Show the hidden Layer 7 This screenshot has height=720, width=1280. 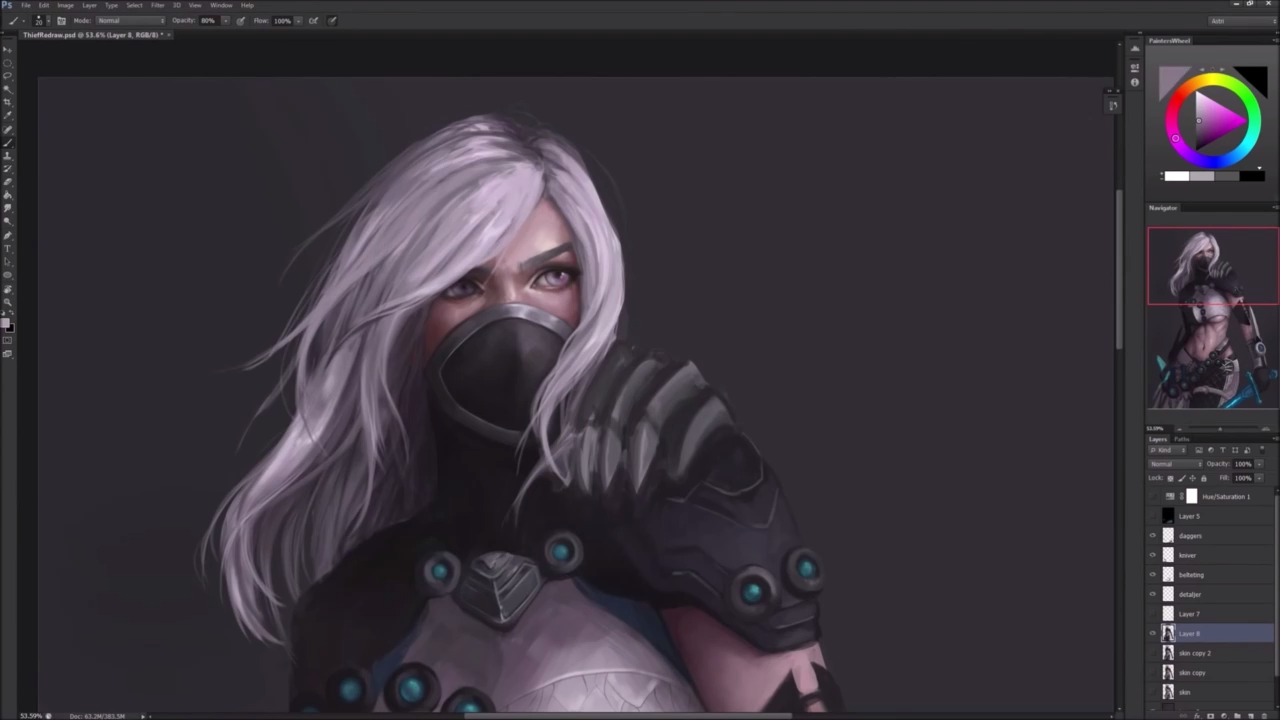coord(1152,613)
